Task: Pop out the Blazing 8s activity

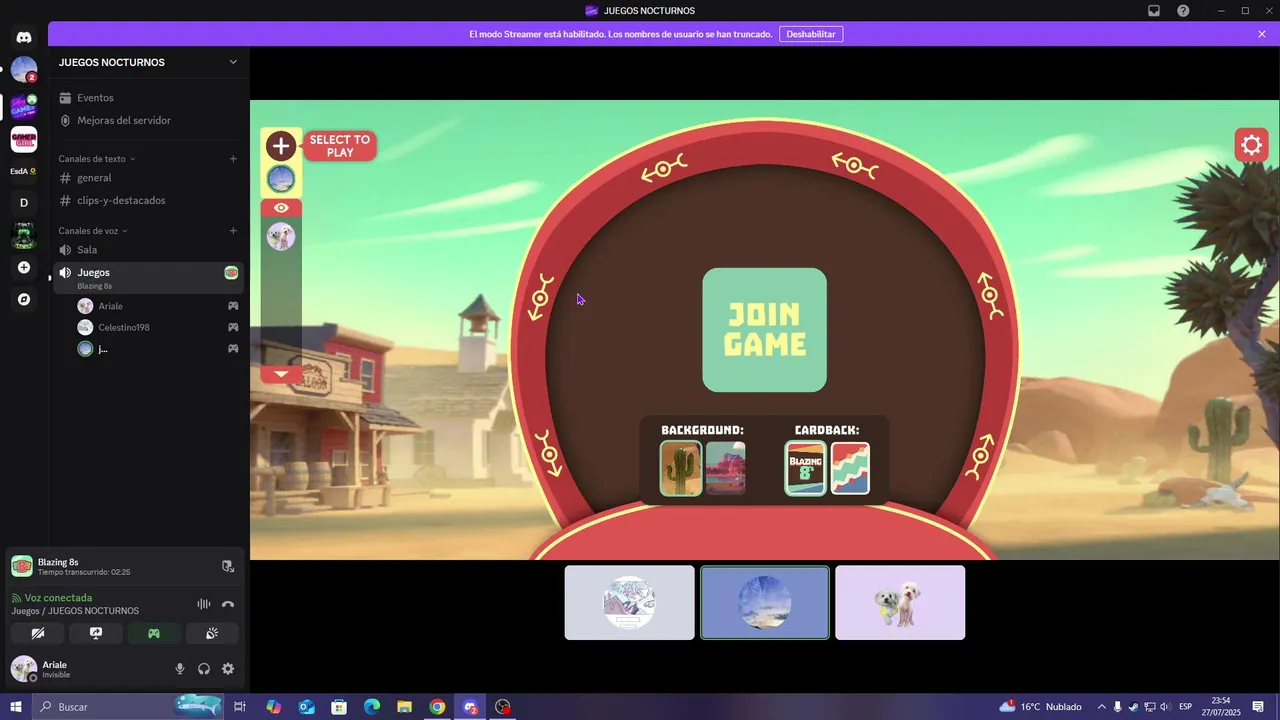Action: coord(228,566)
